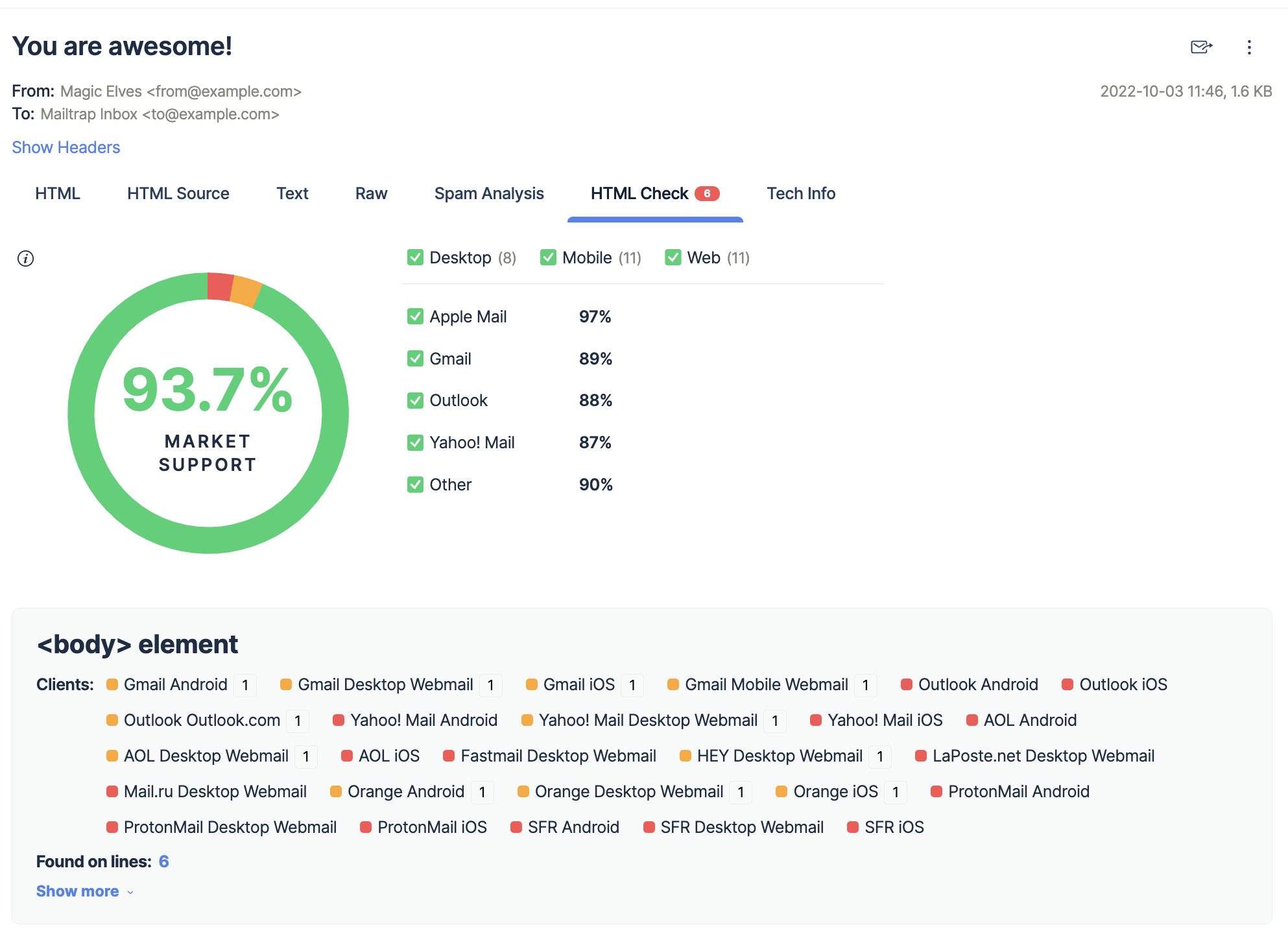Select the HTML Source tab

[x=178, y=193]
